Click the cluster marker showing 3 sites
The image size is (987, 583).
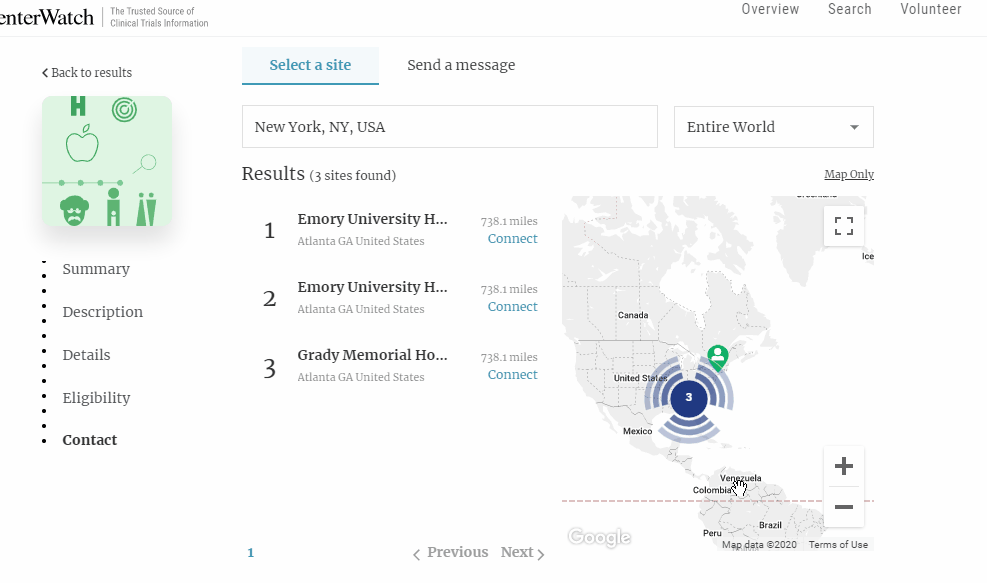[688, 398]
